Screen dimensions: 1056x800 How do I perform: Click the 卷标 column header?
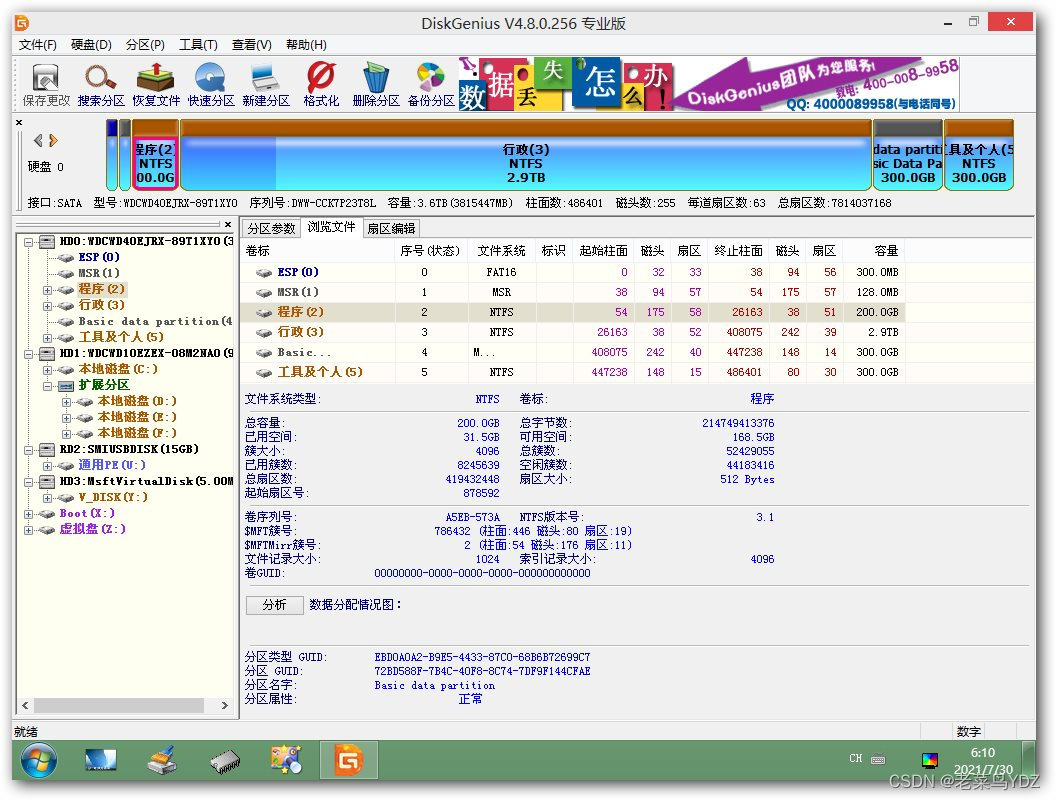[318, 251]
